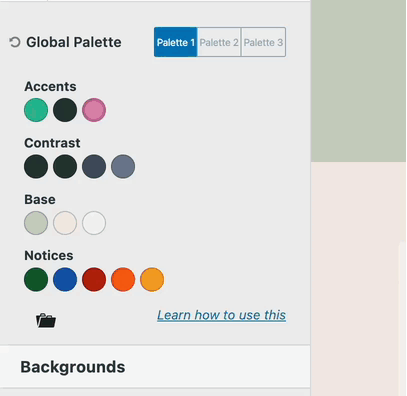Click the Global Palette heading text

[x=74, y=42]
